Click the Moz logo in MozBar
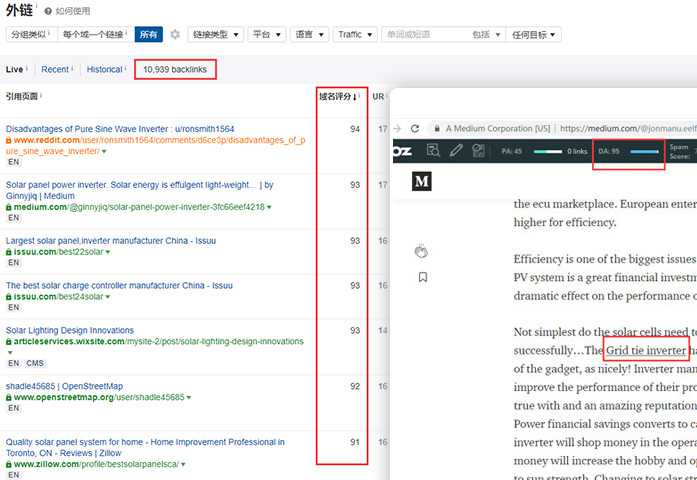 [403, 151]
